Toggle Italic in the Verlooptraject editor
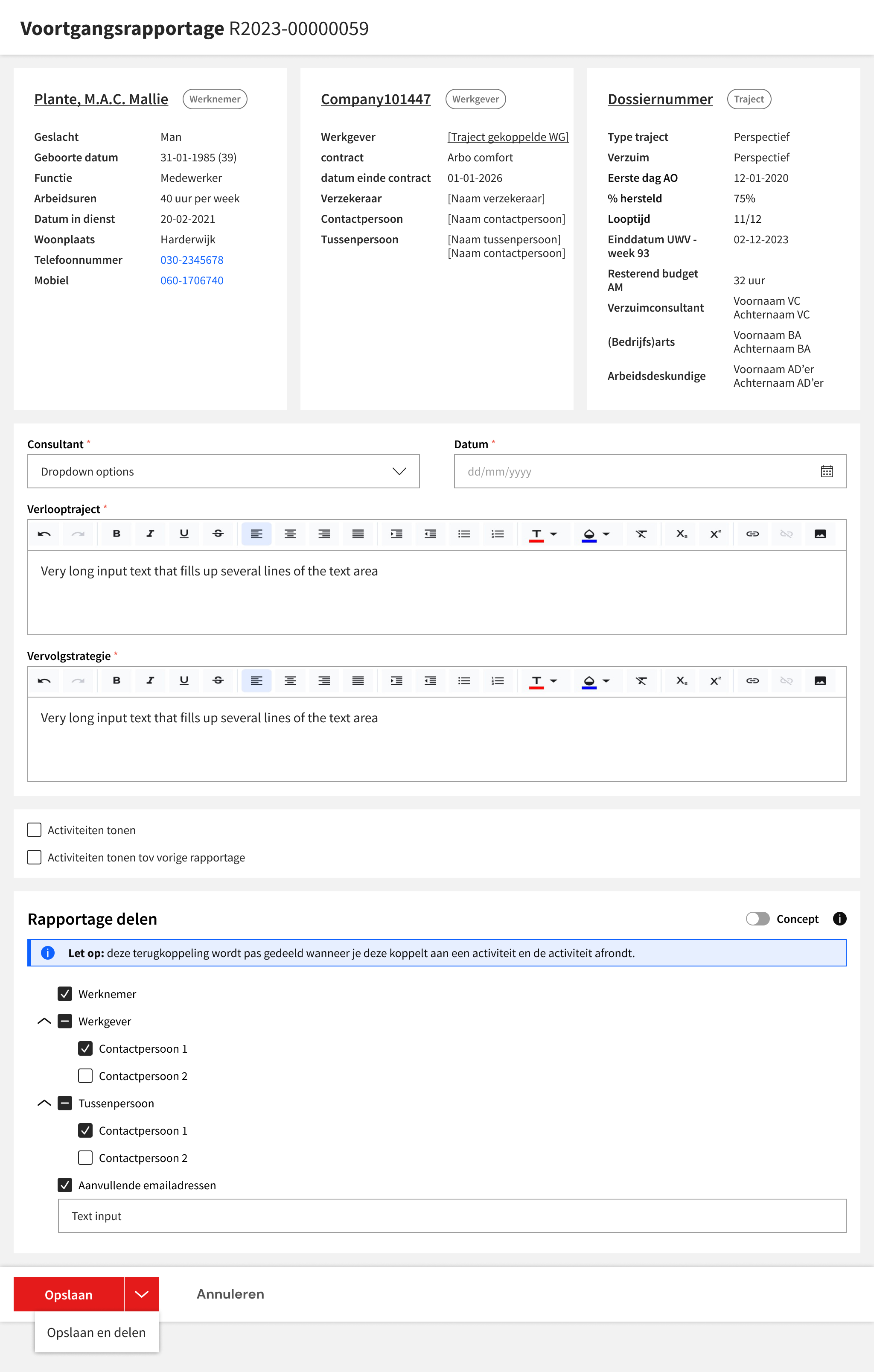The image size is (874, 1372). point(150,534)
